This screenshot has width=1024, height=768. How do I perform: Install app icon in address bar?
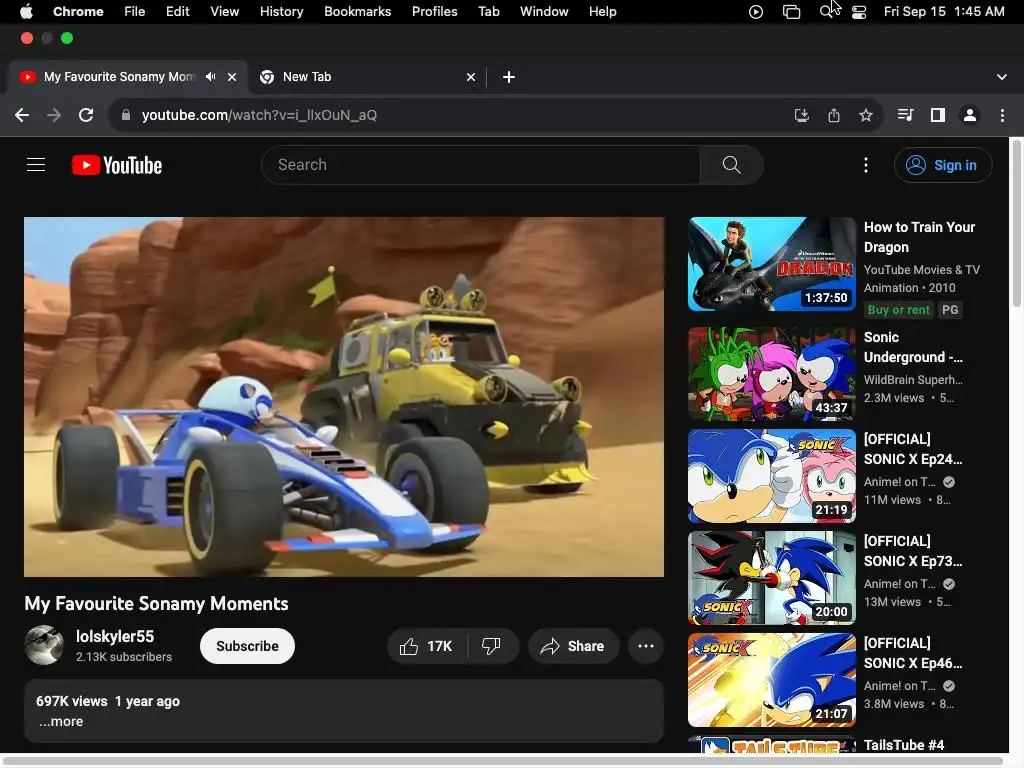pos(801,115)
